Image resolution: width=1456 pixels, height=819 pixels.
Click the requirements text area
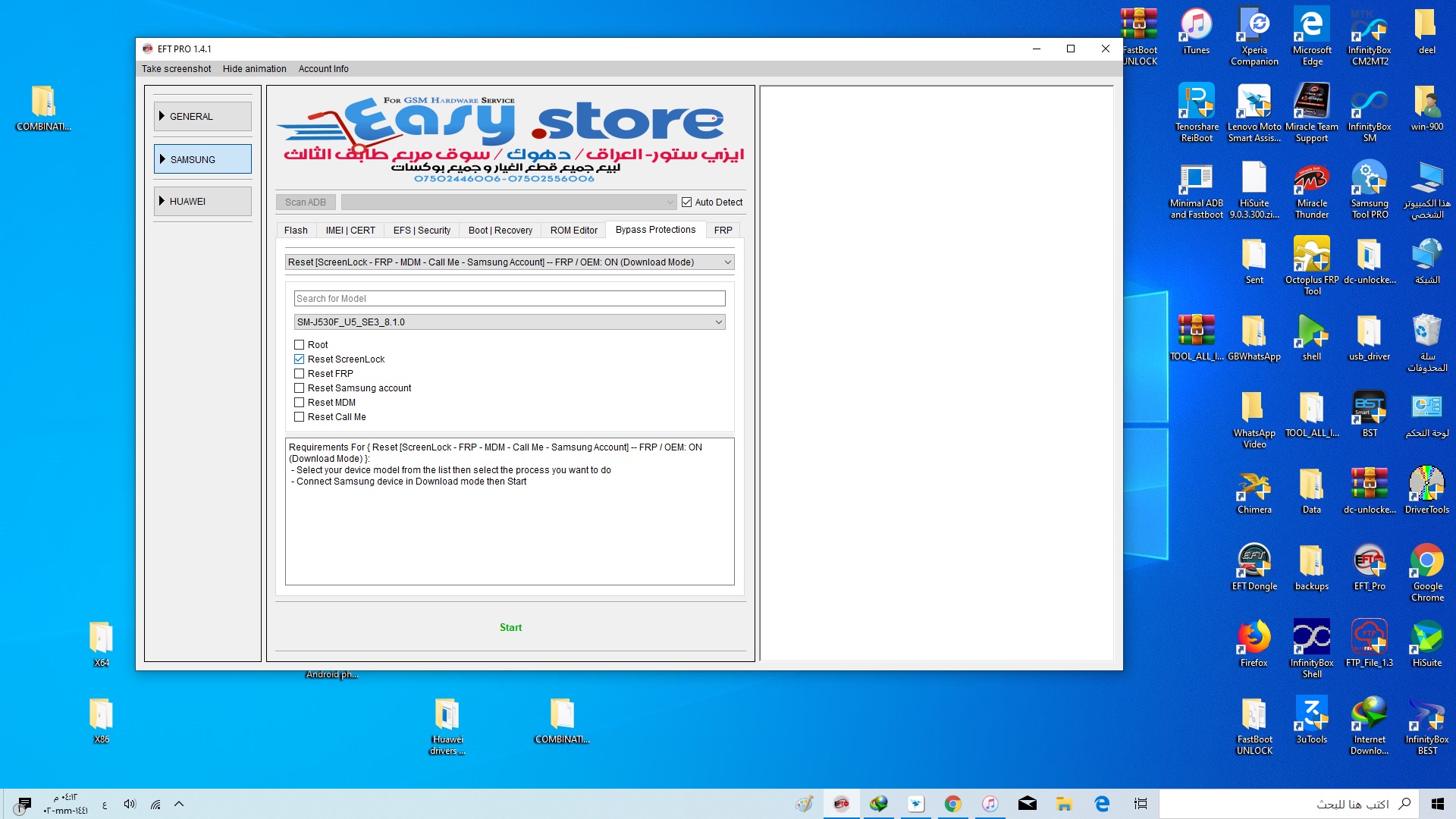[x=510, y=512]
